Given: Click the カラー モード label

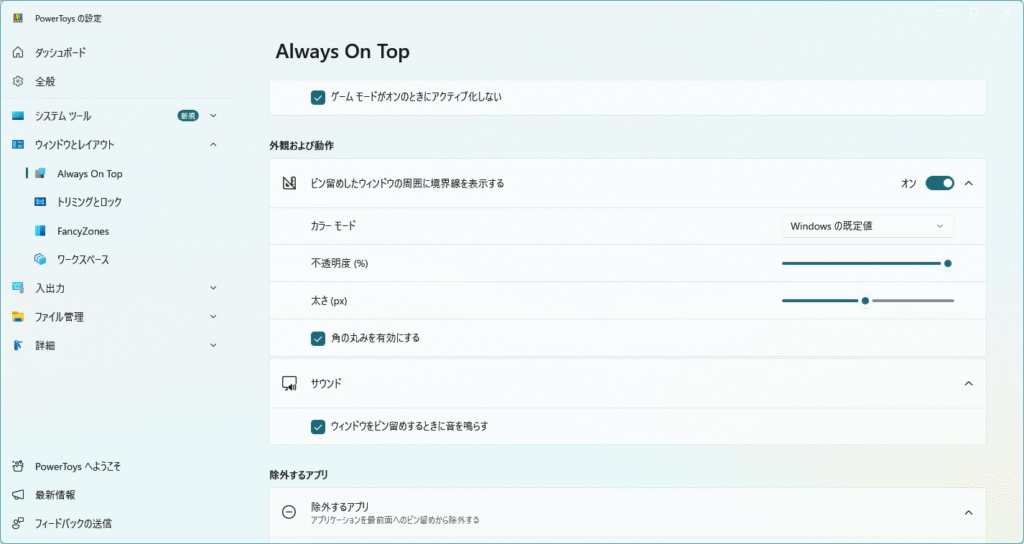Looking at the screenshot, I should pyautogui.click(x=334, y=226).
